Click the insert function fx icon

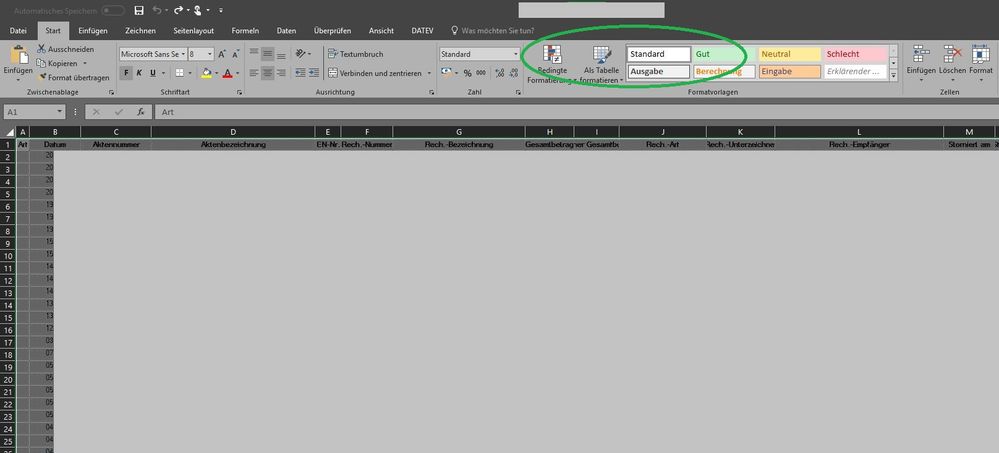coord(141,112)
